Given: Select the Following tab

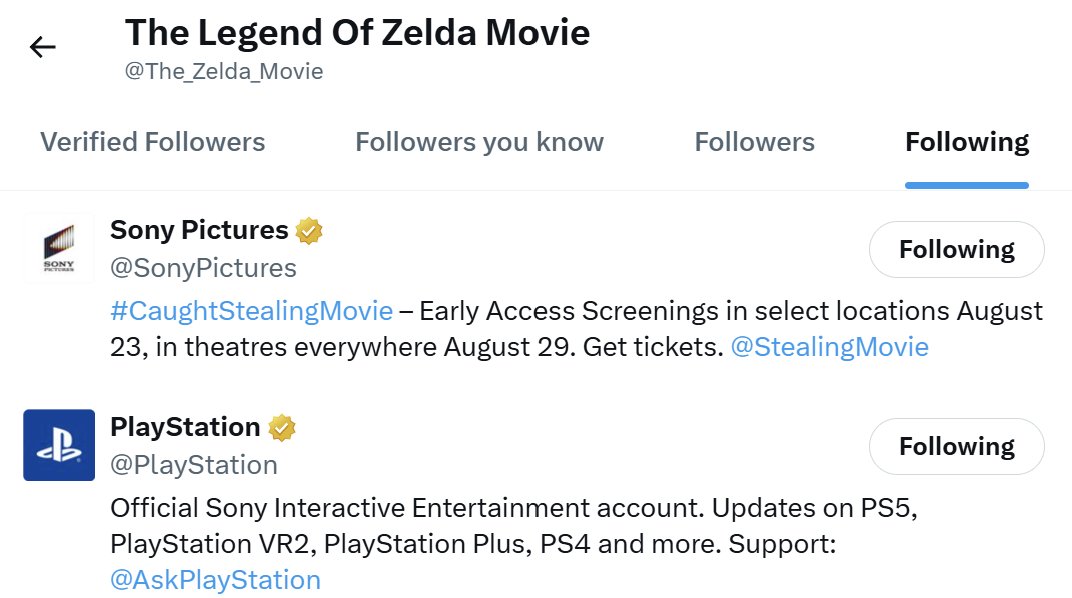Looking at the screenshot, I should (966, 142).
